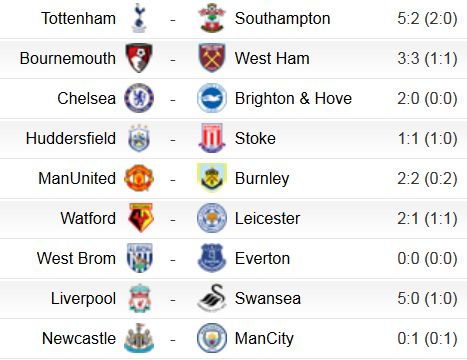
Task: Click the West Ham crest icon
Action: click(212, 58)
